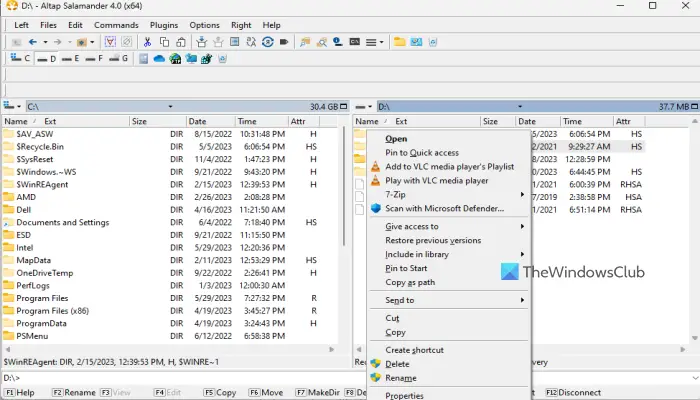The image size is (700, 400).
Task: Click the select files filter icon
Action: coord(110,42)
